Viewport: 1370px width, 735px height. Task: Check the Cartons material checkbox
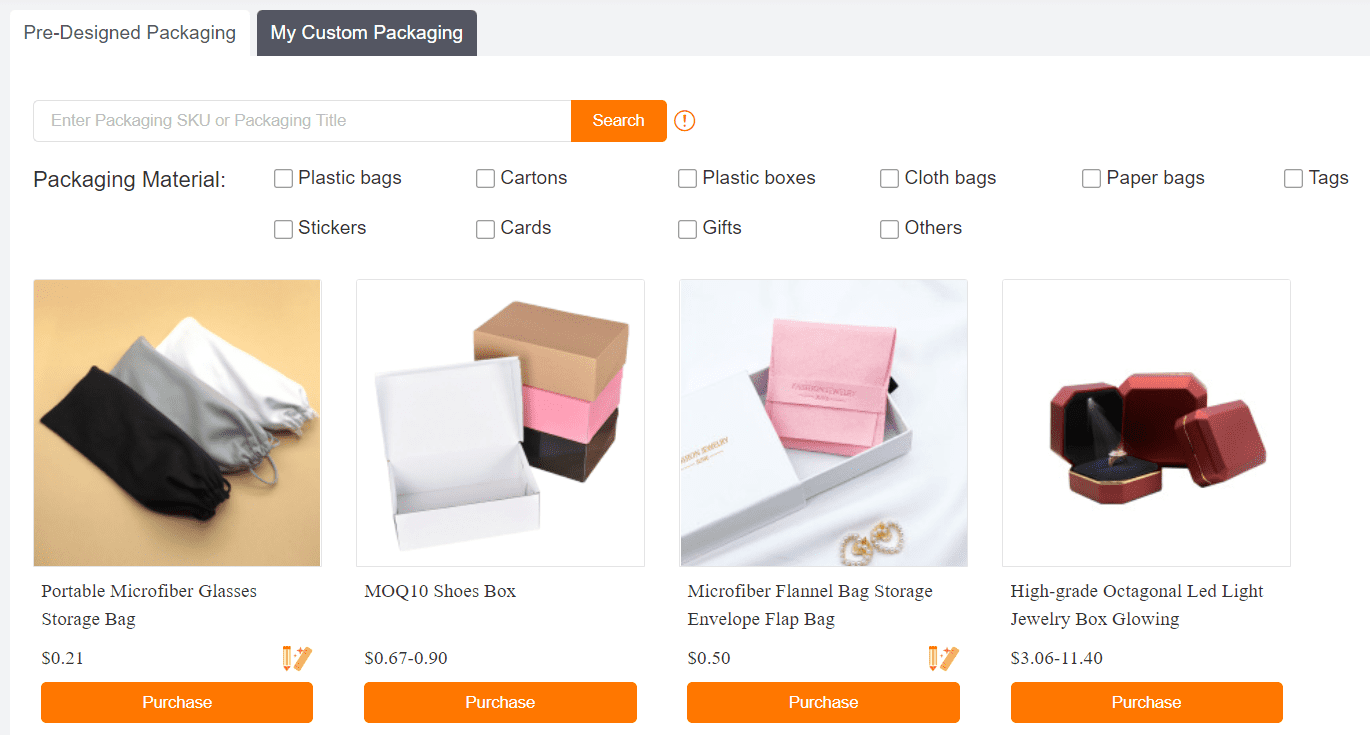coord(485,178)
